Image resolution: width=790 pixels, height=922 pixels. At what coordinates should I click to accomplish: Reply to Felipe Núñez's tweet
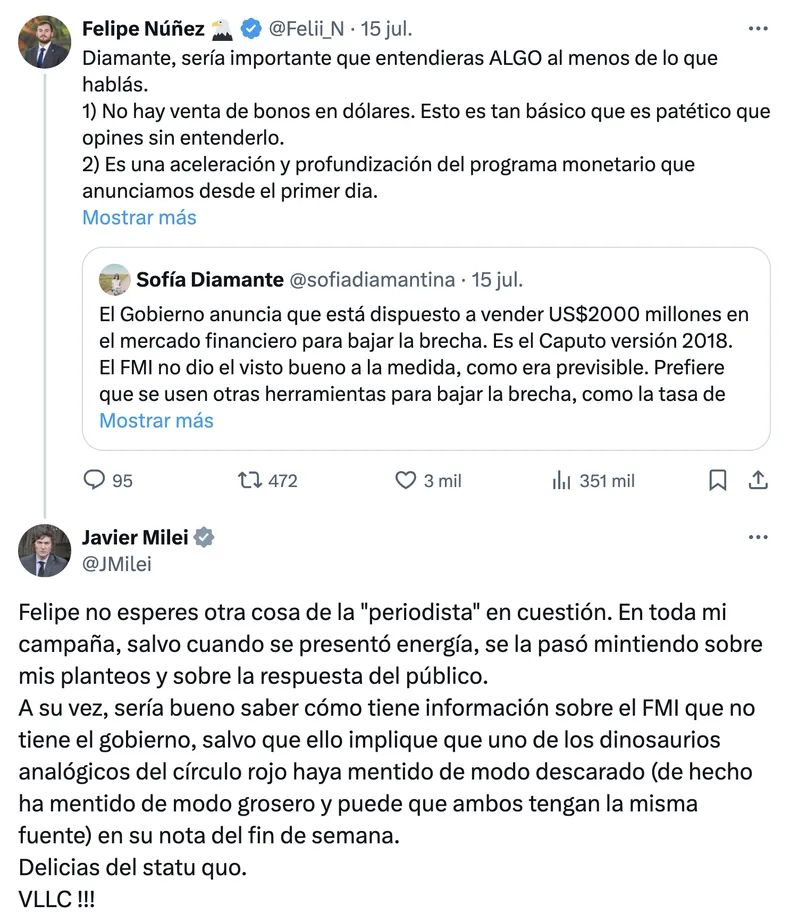95,481
